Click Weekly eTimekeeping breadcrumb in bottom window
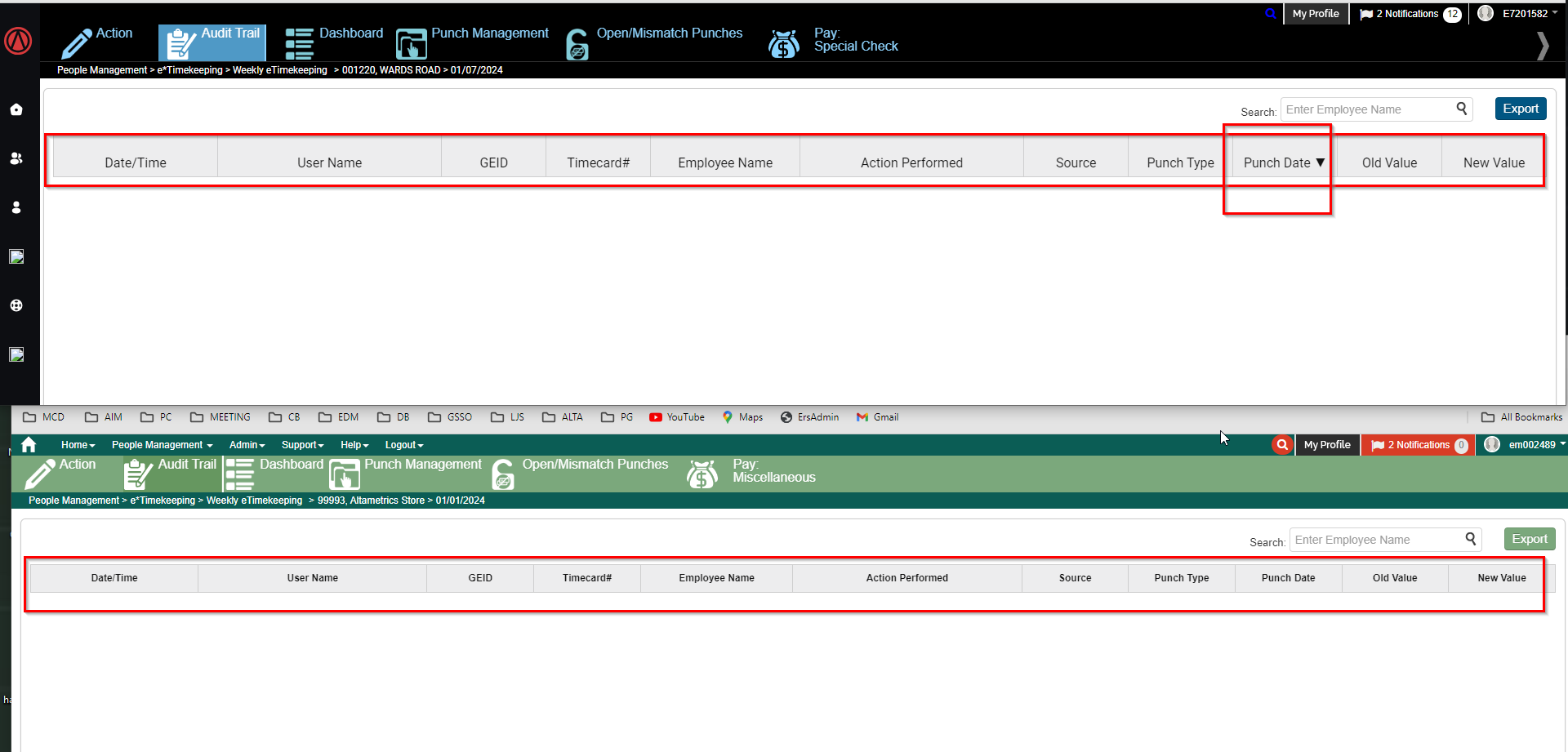Image resolution: width=1568 pixels, height=752 pixels. (254, 501)
